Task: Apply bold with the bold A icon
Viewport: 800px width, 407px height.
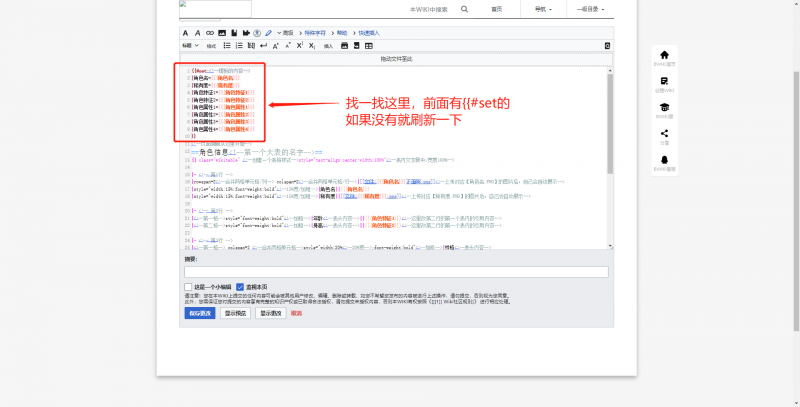Action: pos(185,33)
